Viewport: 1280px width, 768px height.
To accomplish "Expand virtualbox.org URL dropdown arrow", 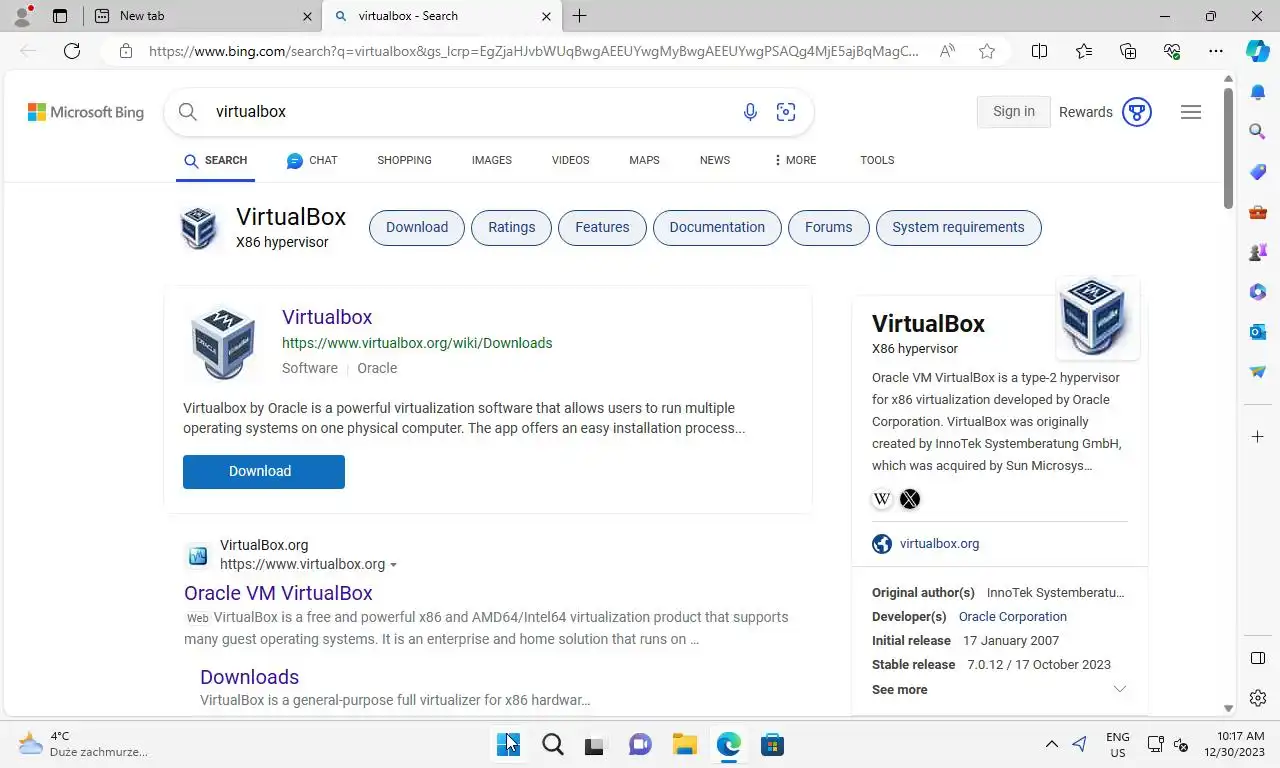I will [x=393, y=565].
